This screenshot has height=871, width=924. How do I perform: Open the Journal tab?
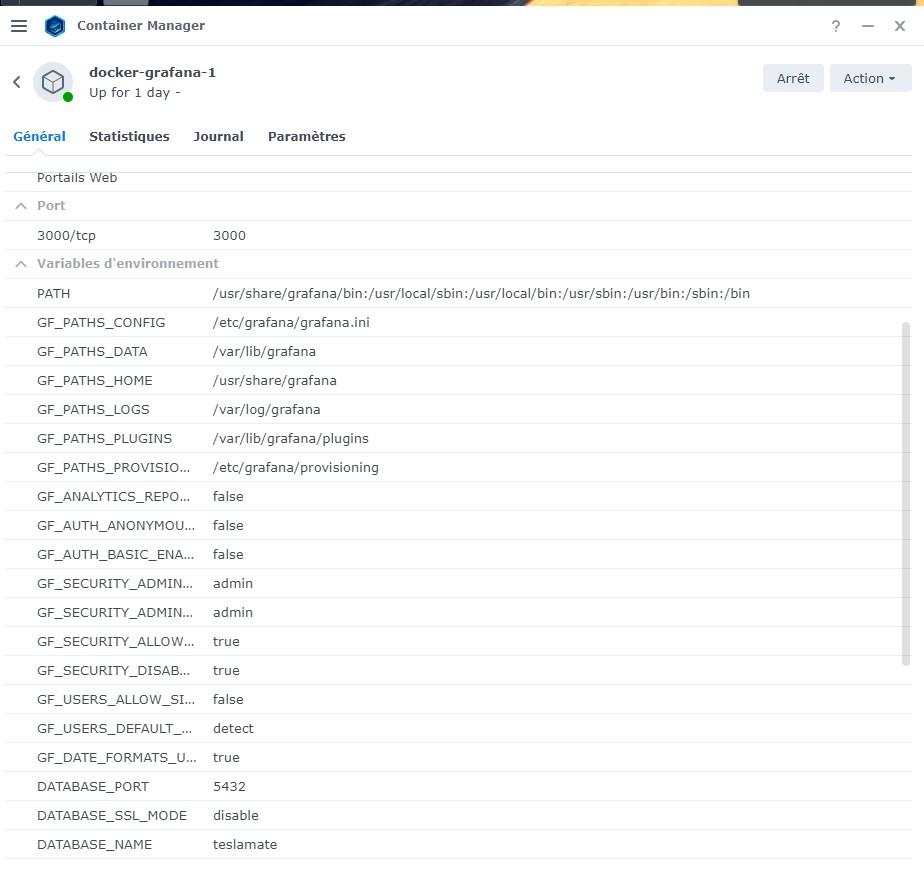coord(218,137)
